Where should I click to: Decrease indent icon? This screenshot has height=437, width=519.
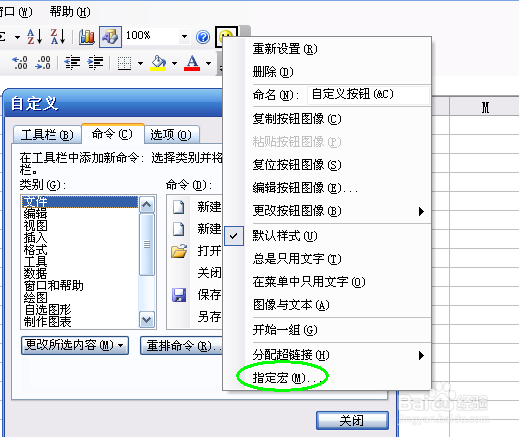coord(72,63)
